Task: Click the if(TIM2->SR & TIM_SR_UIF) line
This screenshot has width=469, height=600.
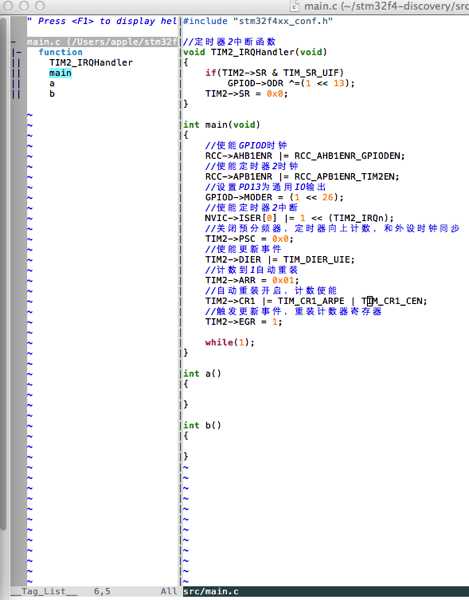Action: pos(274,73)
